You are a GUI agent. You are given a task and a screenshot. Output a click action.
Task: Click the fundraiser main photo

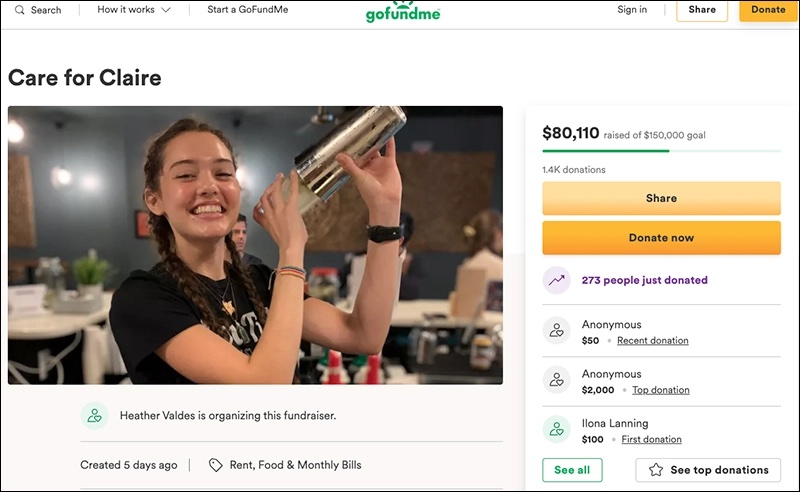click(x=255, y=245)
